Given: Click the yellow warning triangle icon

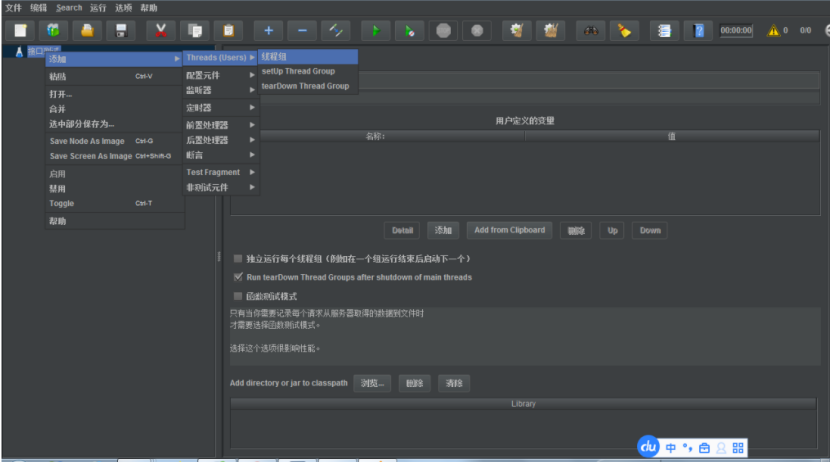Looking at the screenshot, I should (773, 30).
